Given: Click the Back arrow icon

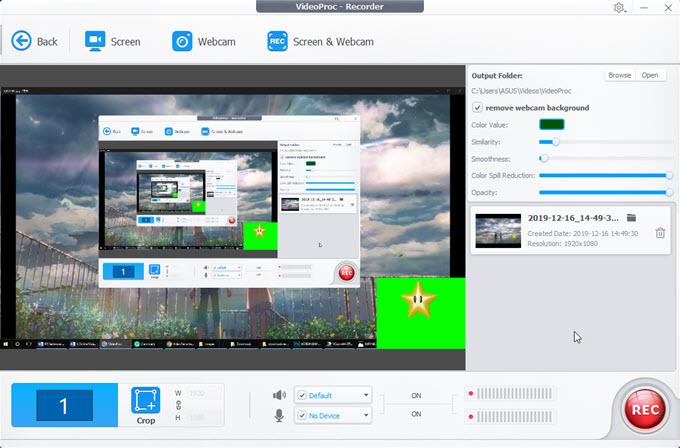Looking at the screenshot, I should pos(22,41).
